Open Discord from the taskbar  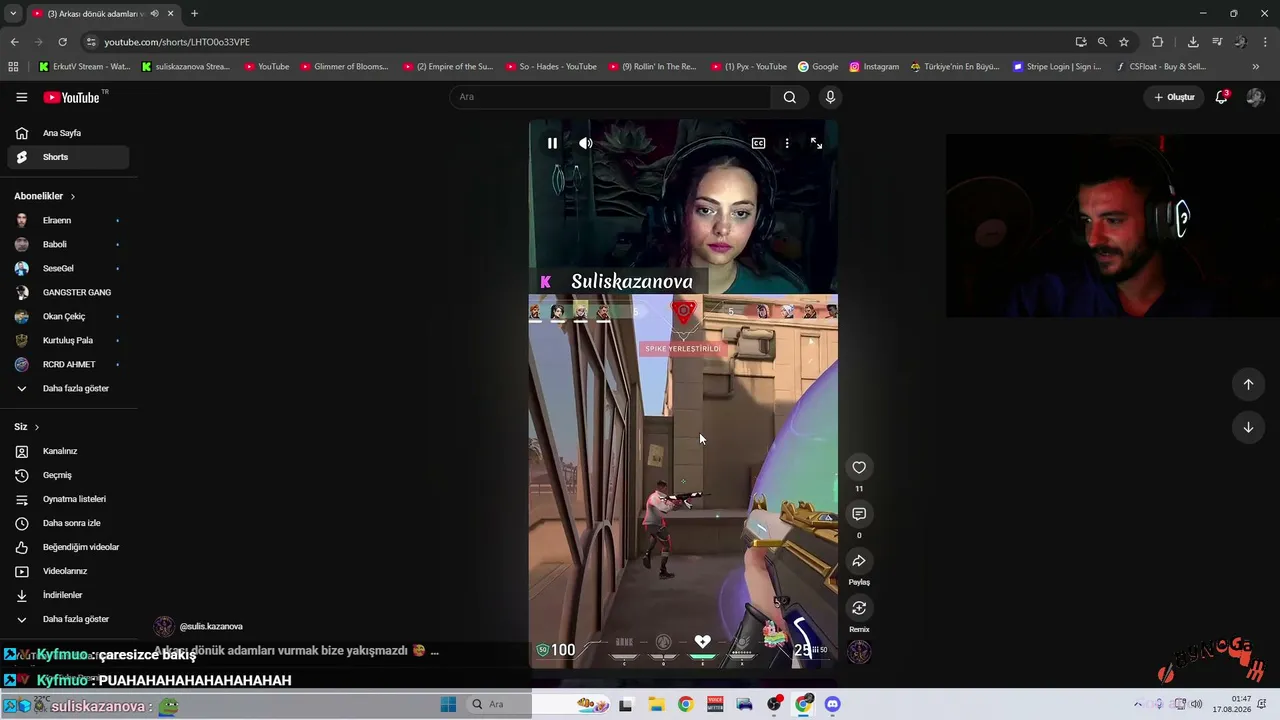833,704
